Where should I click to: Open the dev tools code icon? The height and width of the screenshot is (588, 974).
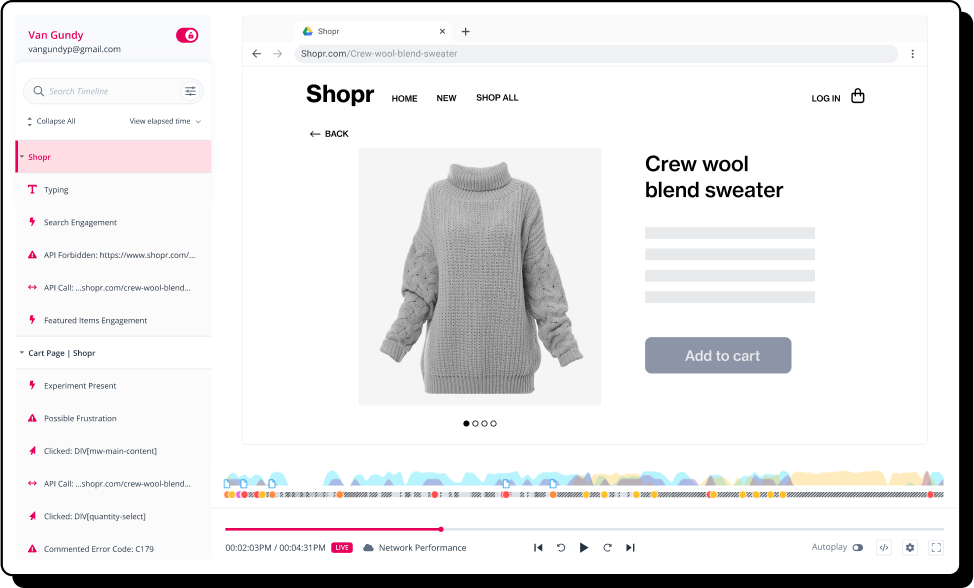coord(883,548)
